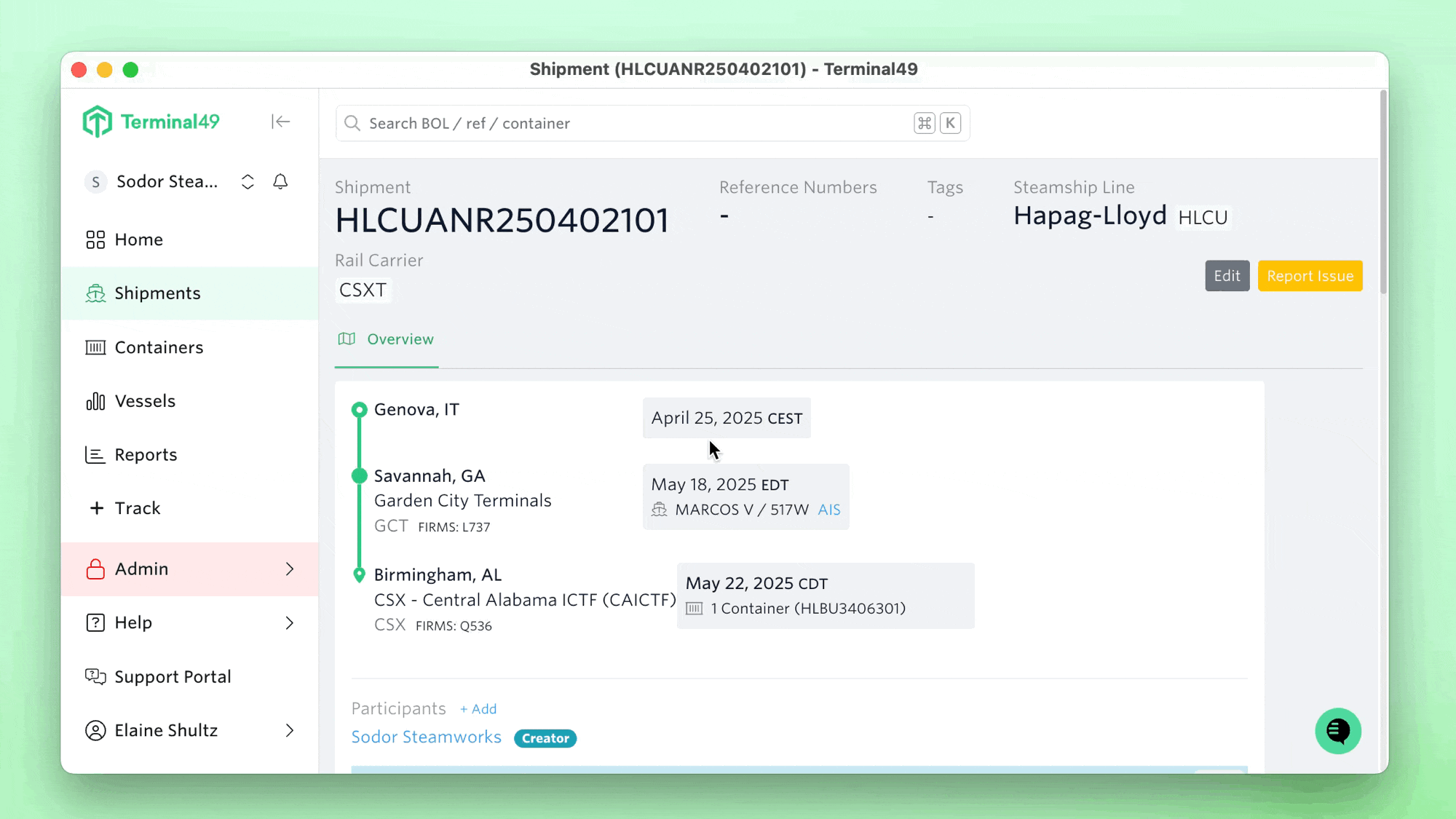Open AIS tracking for MARCOS V

[x=829, y=510]
